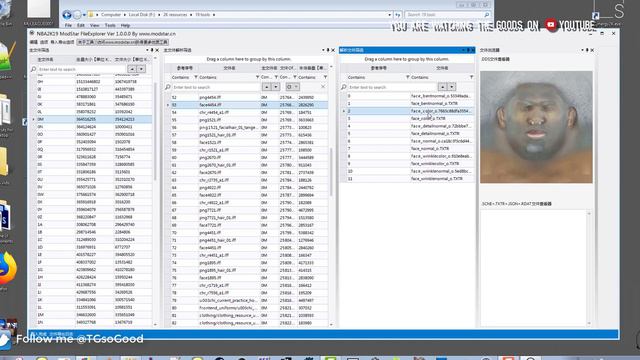
Task: Select row face4454.iff
Action: (x=249, y=105)
